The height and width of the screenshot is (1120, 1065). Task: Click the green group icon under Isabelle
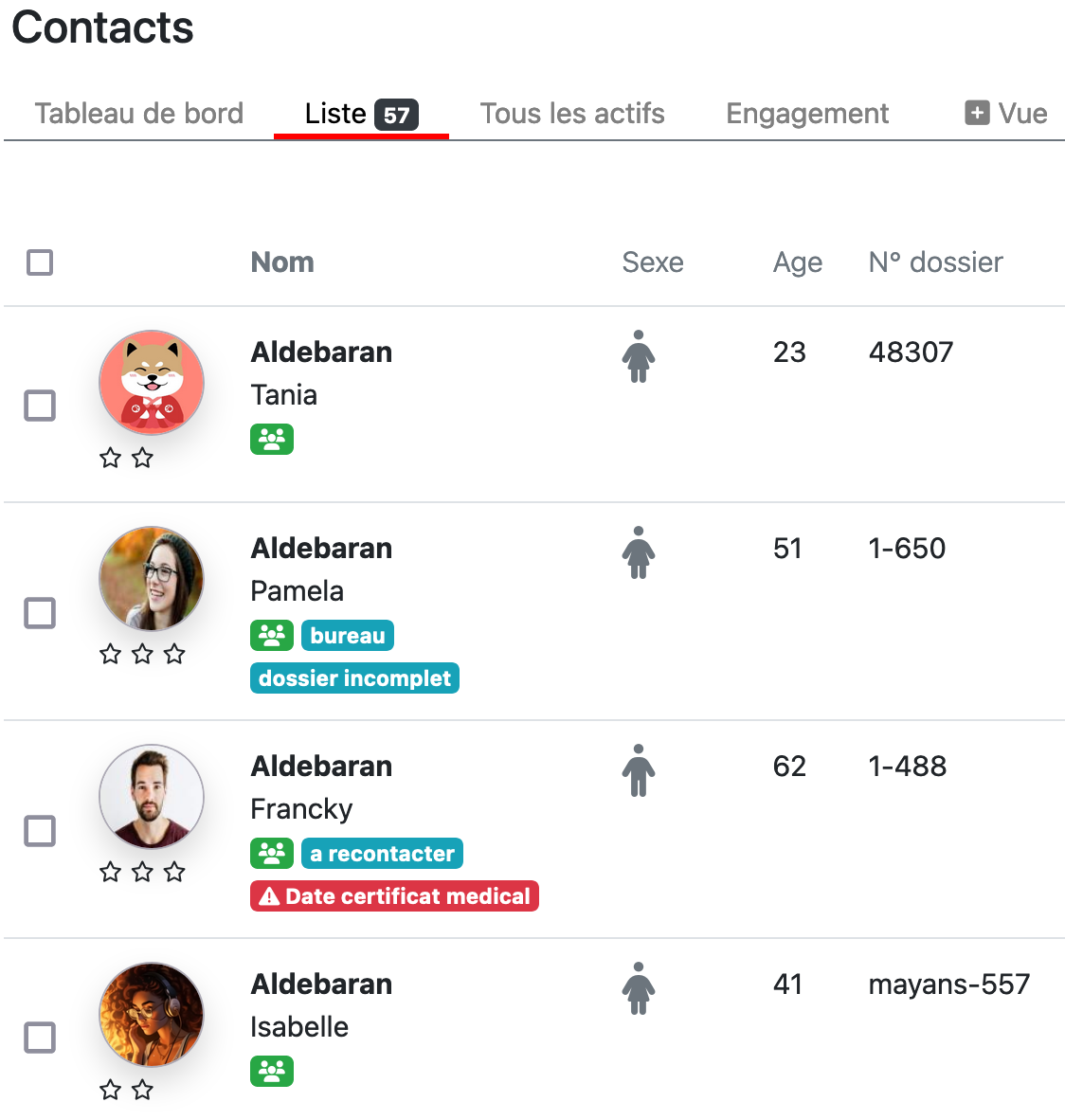pyautogui.click(x=271, y=1071)
